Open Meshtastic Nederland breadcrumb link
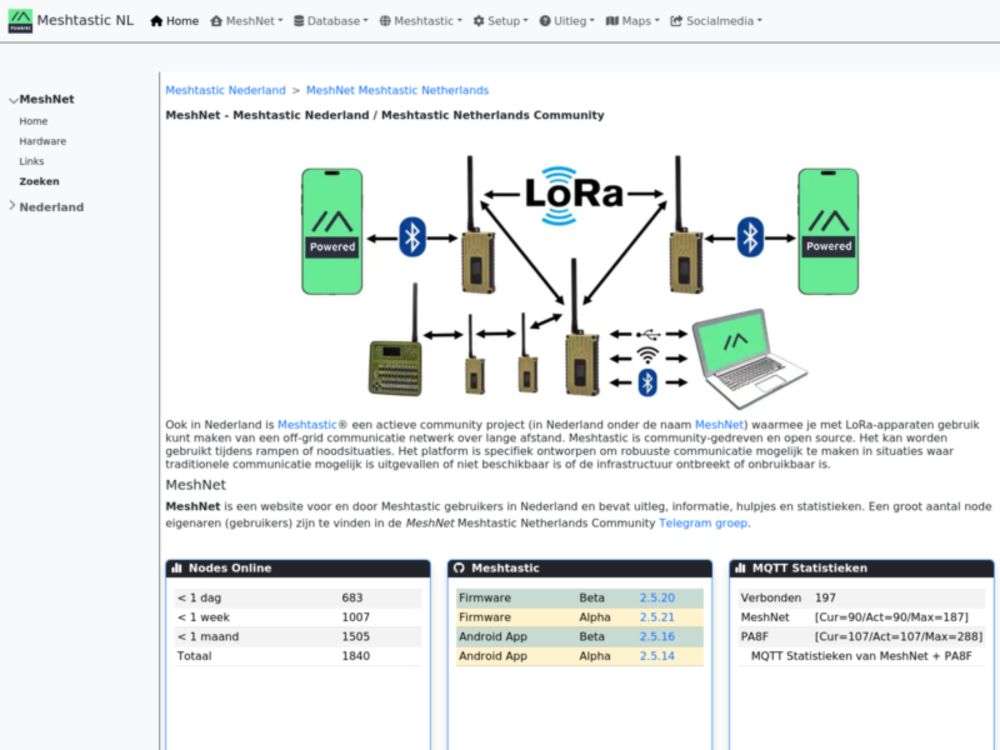 pyautogui.click(x=226, y=90)
